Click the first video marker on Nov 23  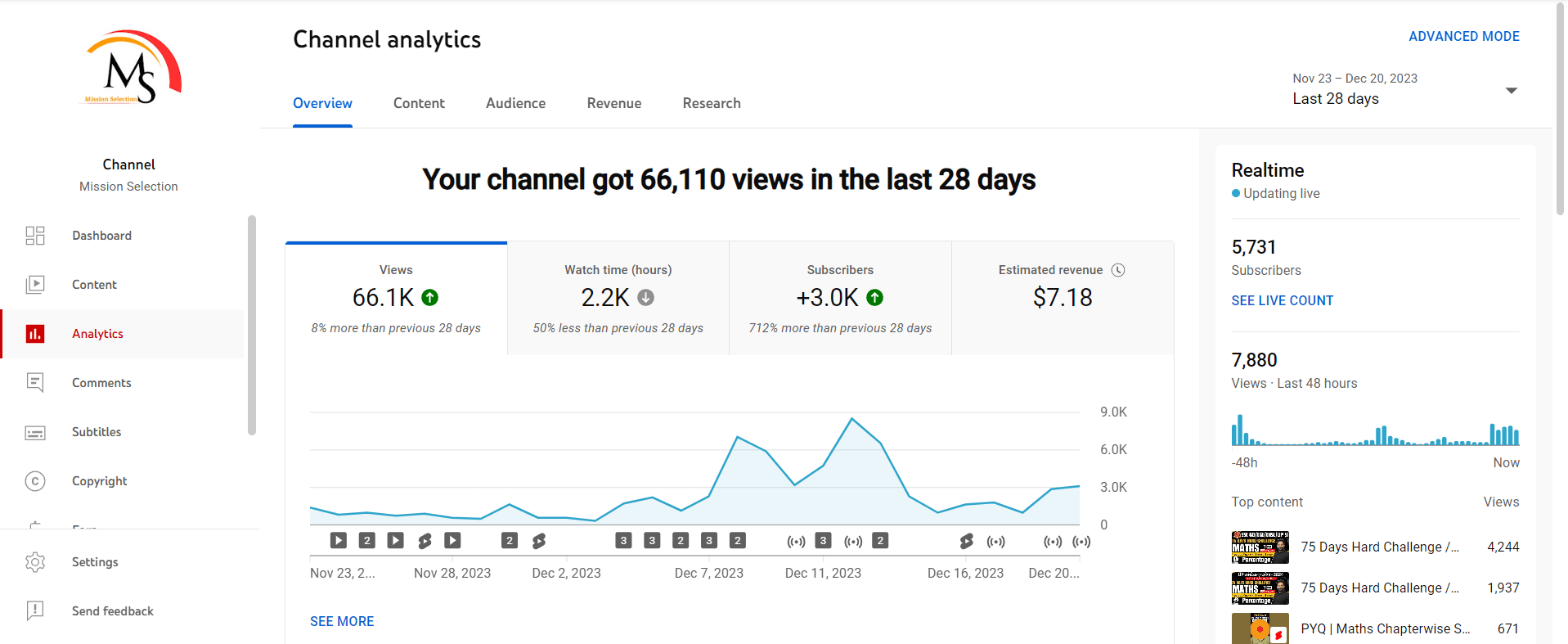point(339,540)
